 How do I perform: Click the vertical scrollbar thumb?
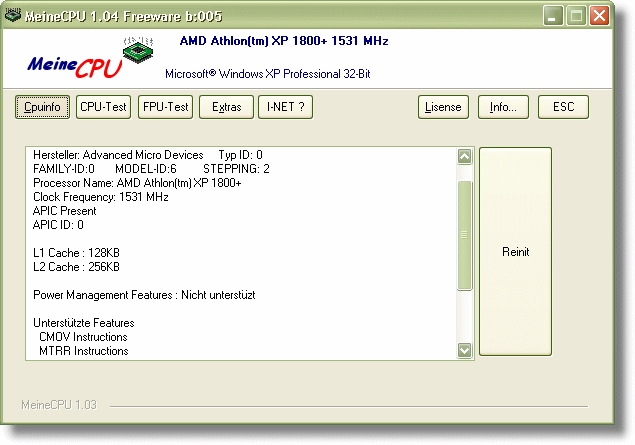point(464,235)
